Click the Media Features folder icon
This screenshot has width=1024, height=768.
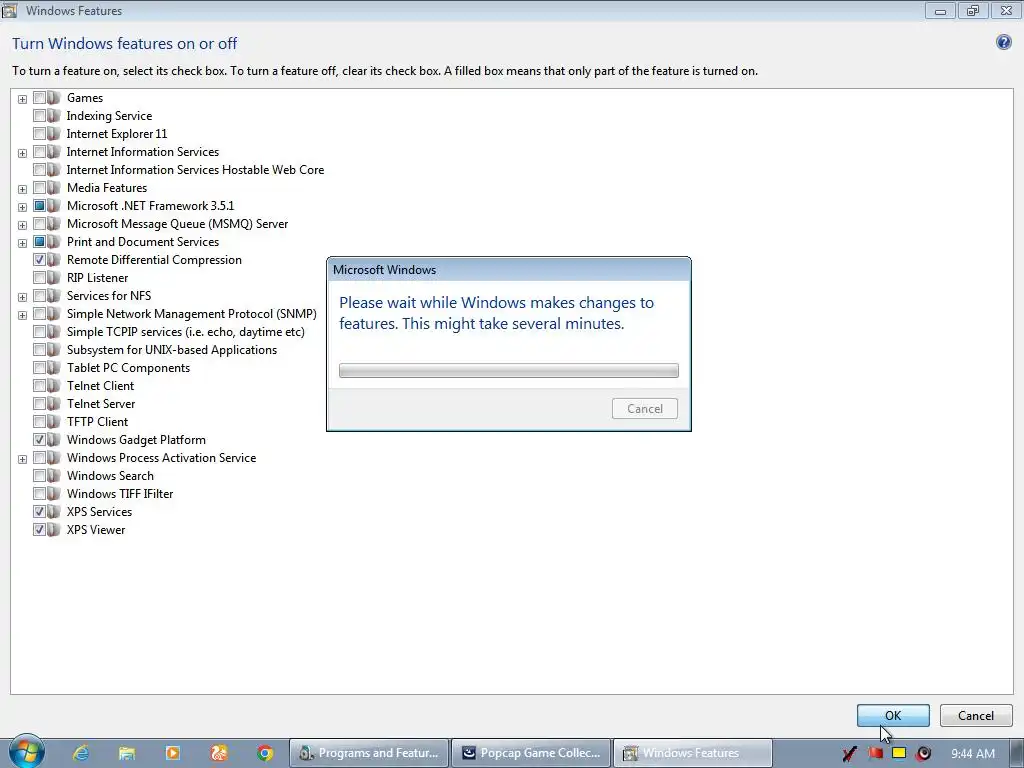point(54,188)
